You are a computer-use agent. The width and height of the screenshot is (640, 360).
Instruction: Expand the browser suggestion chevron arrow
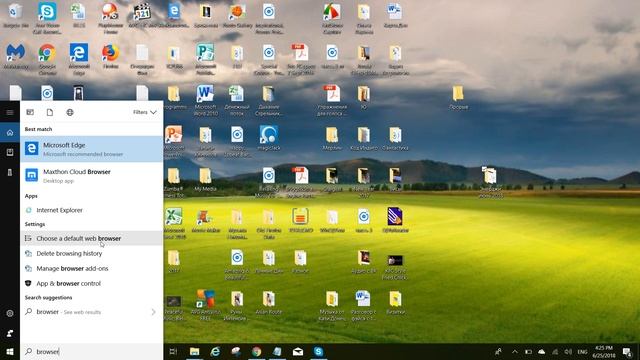tap(153, 312)
